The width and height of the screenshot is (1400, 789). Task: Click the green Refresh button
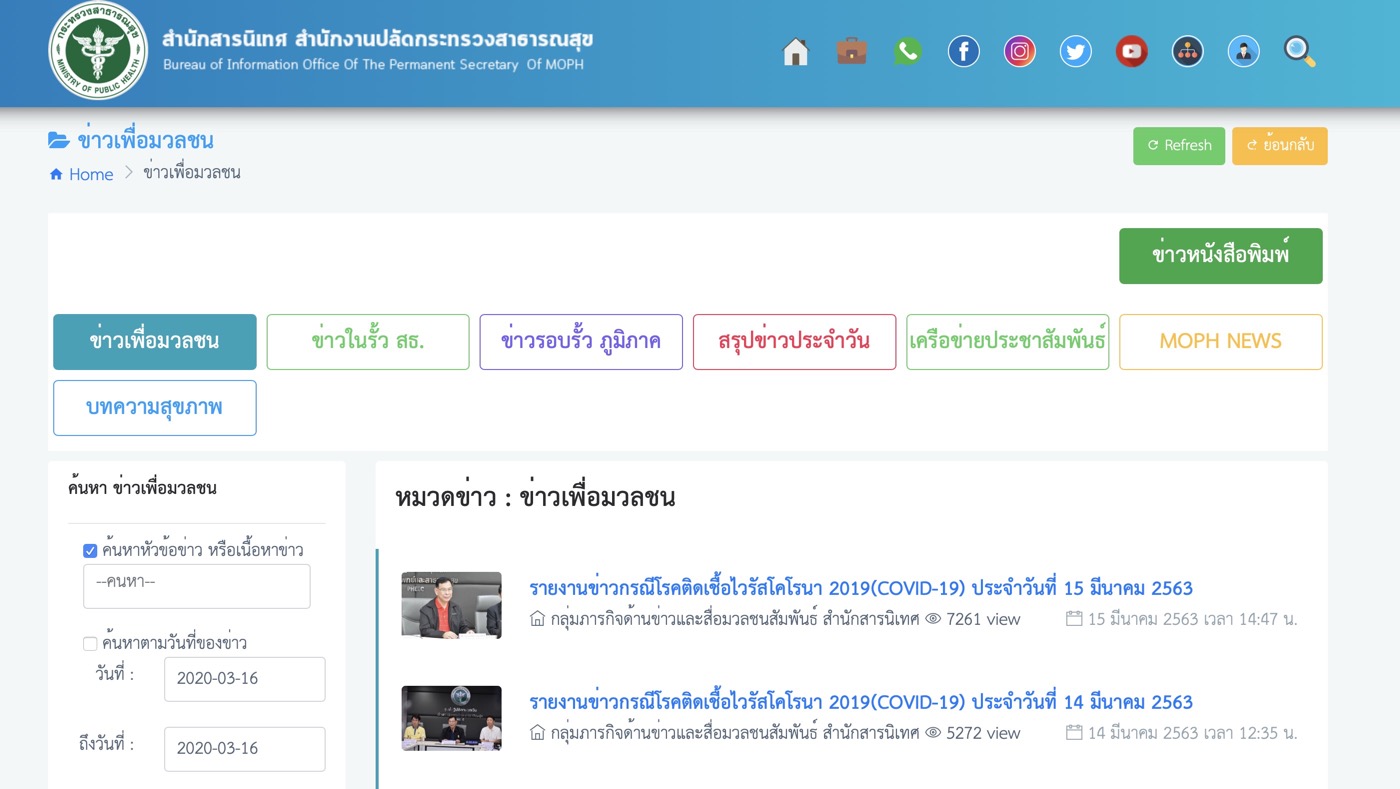[x=1178, y=145]
